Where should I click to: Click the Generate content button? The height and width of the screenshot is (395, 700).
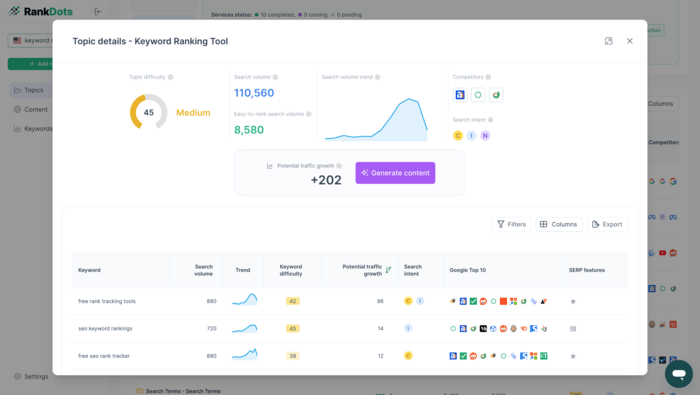[x=395, y=173]
